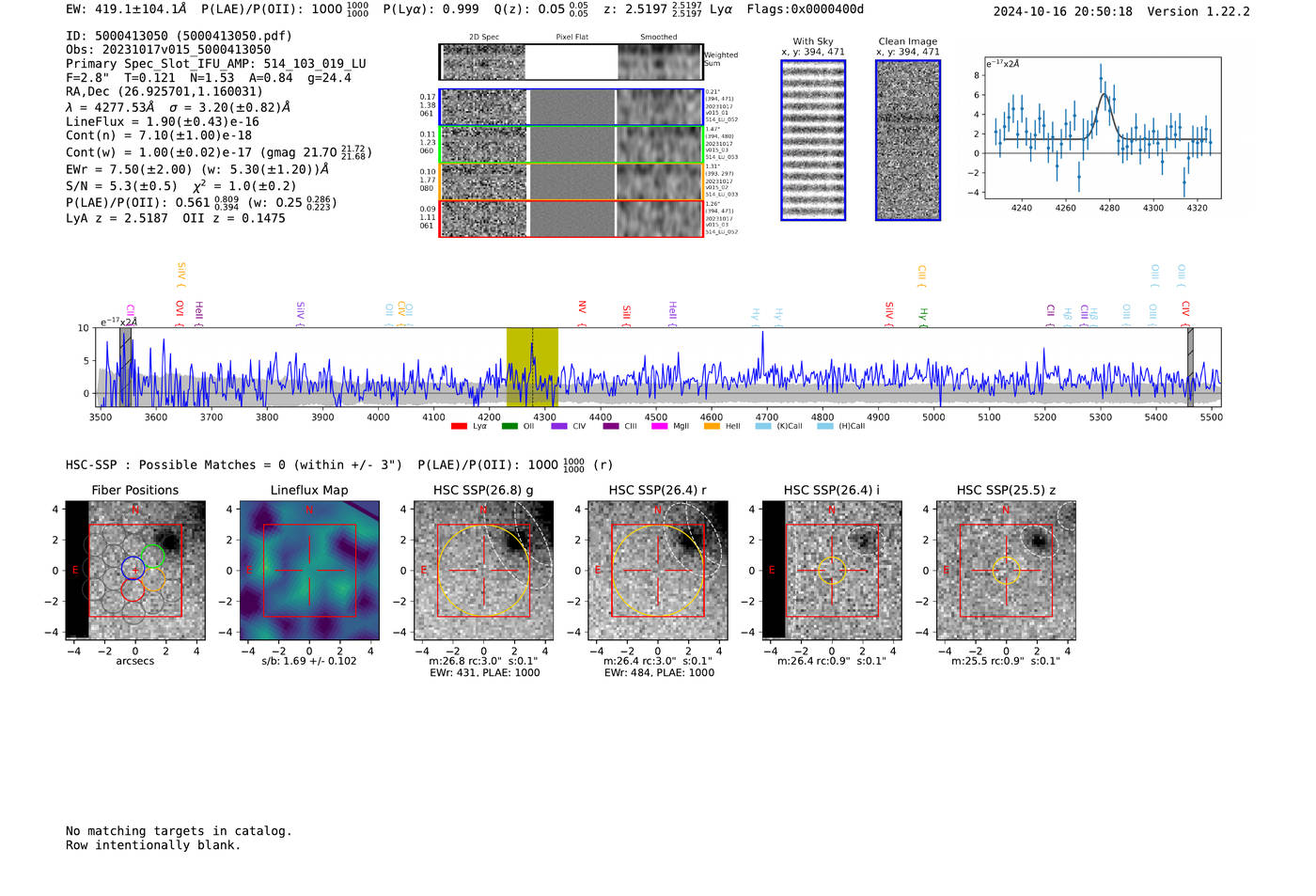Screen dimensions: 1316x896
Task: Click the OII green legend swatch
Action: (509, 426)
